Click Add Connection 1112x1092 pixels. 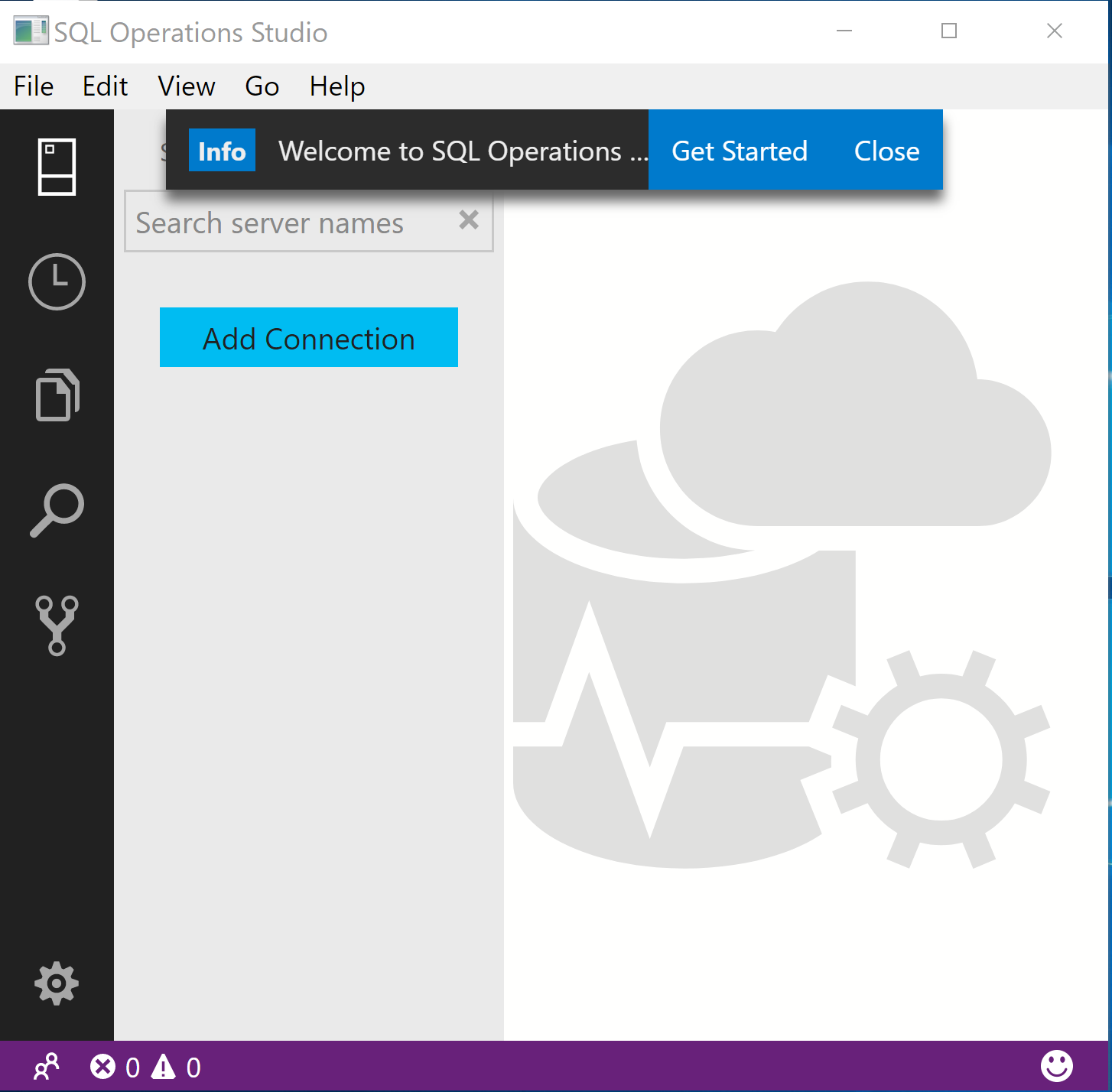308,337
